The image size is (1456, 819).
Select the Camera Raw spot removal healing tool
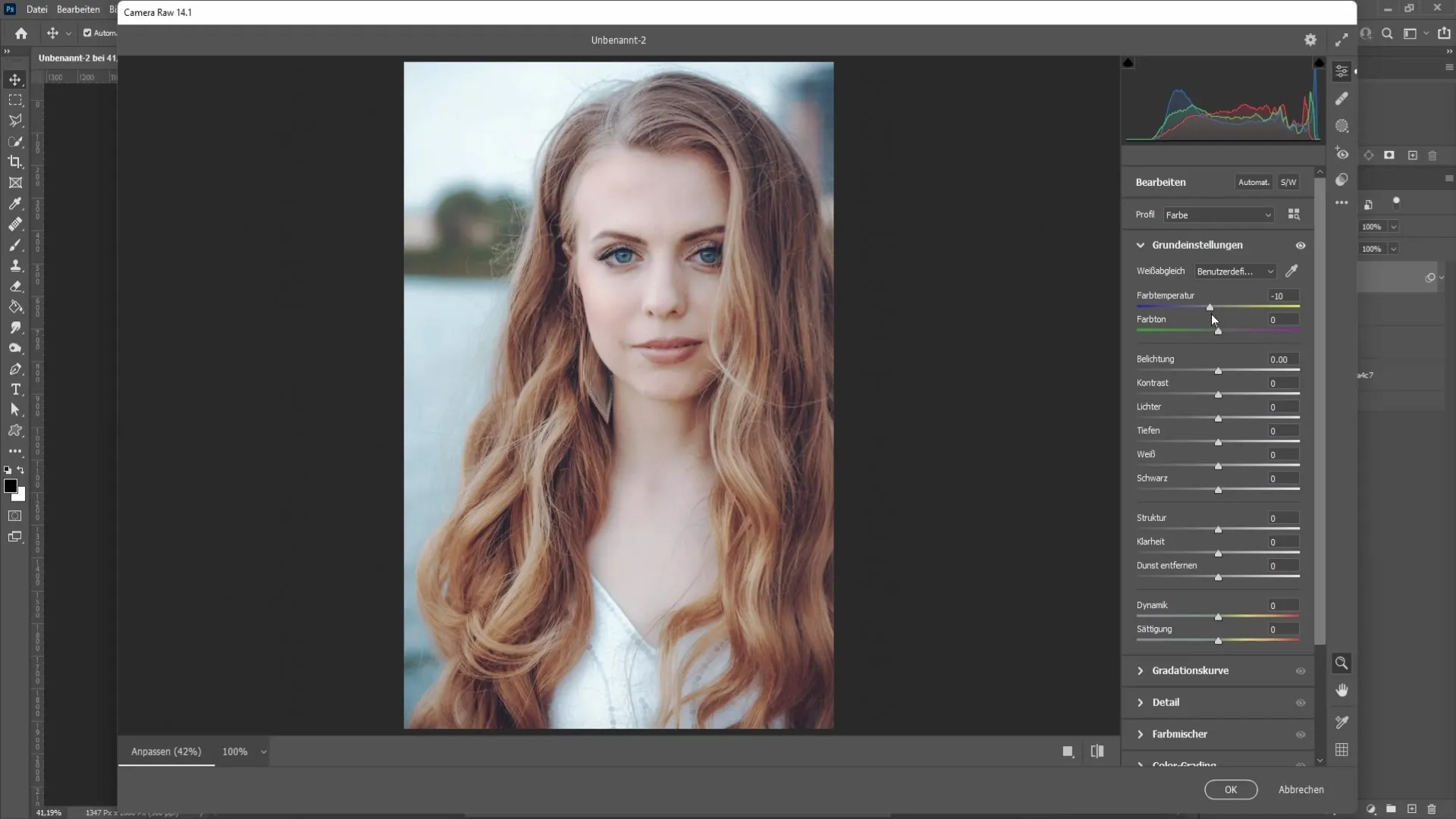click(1341, 99)
